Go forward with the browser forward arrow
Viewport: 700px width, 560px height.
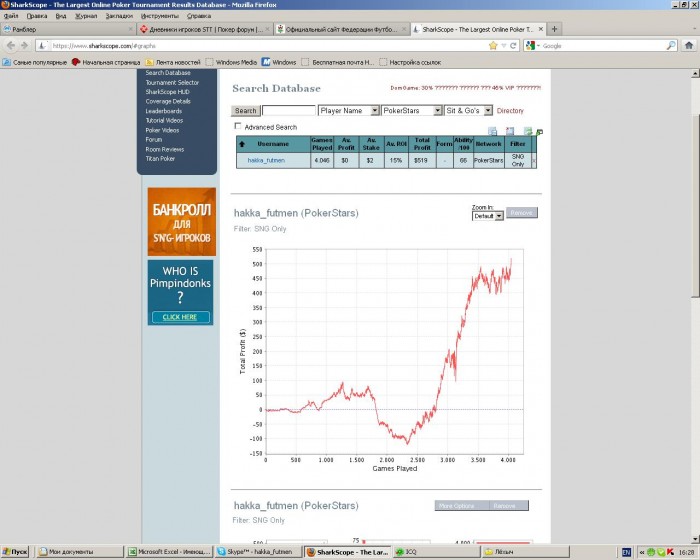25,46
